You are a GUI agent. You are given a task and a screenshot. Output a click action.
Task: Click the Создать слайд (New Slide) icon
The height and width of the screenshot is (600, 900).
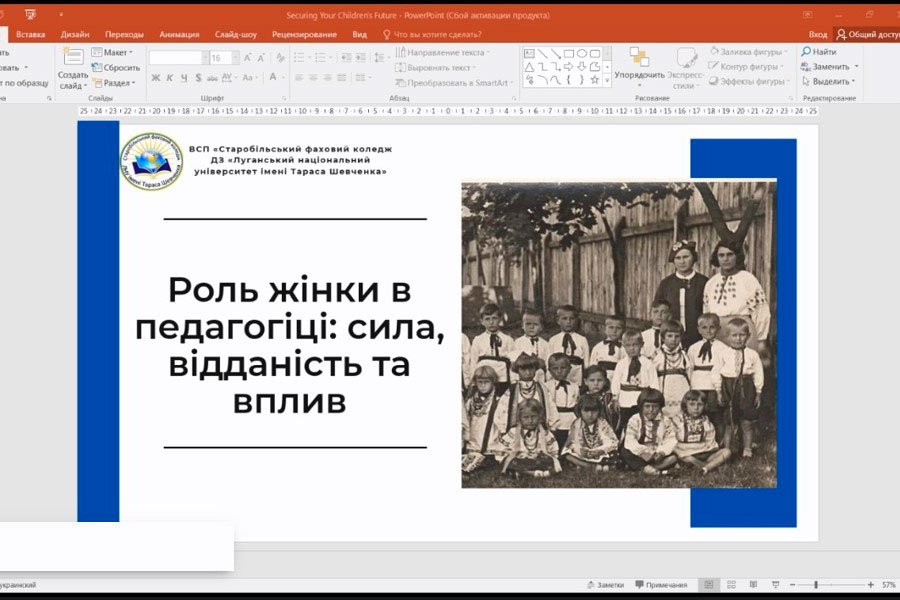pos(72,58)
